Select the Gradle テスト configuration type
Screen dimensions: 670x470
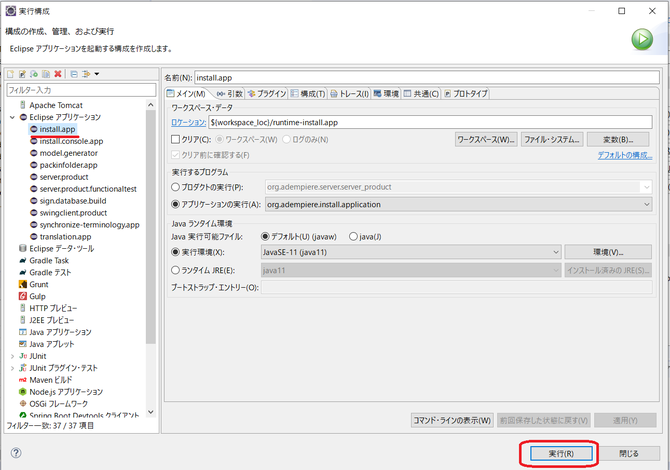45,273
